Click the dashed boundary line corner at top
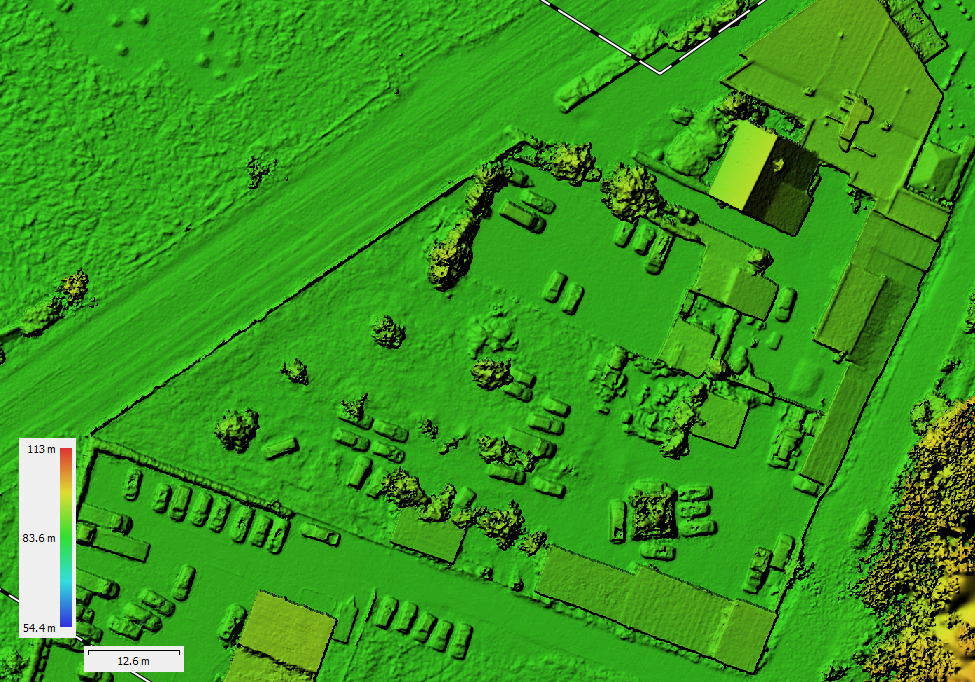 pos(660,71)
